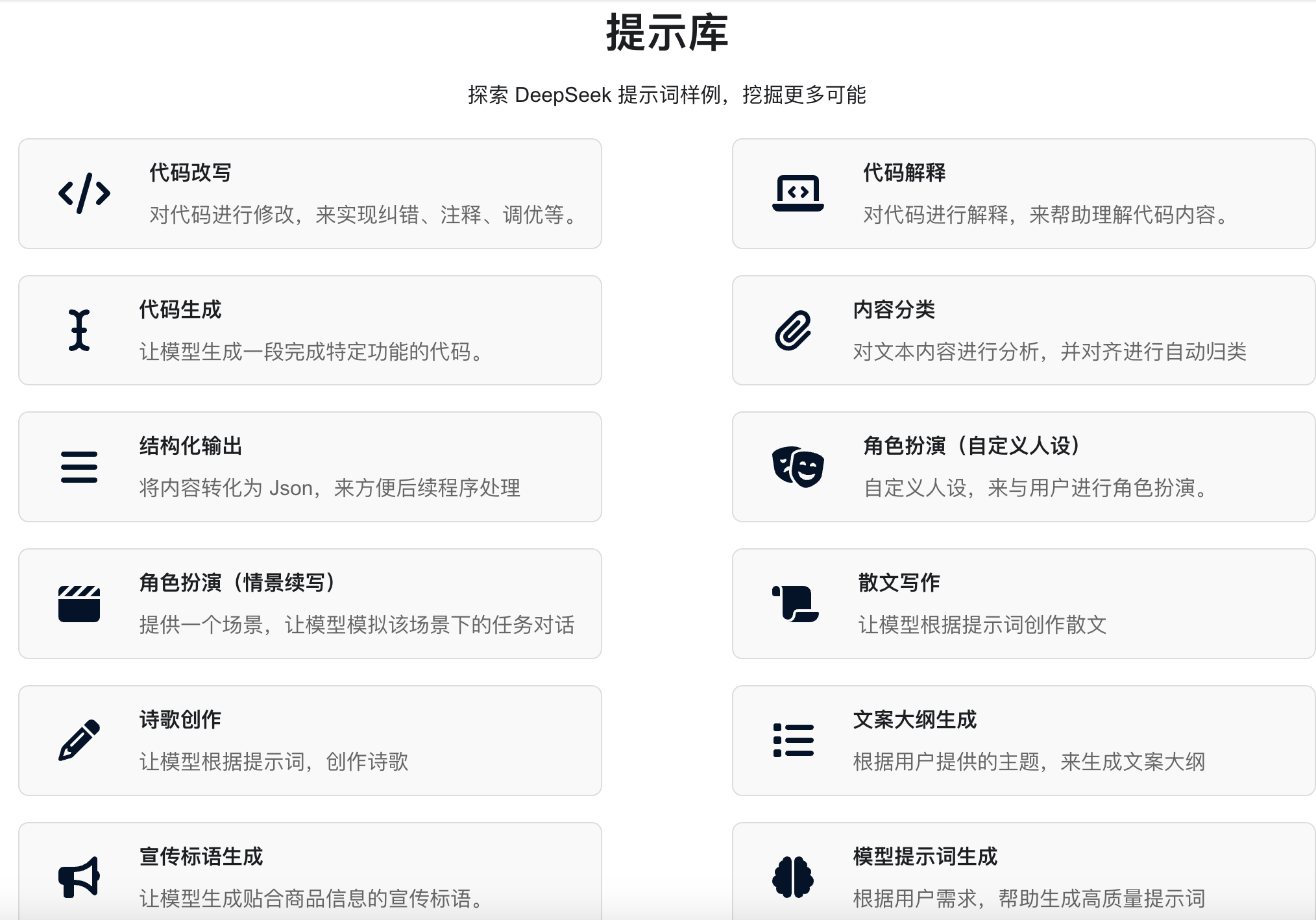Click the scroll icon for 散文写作
Viewport: 1316px width, 920px height.
[795, 603]
